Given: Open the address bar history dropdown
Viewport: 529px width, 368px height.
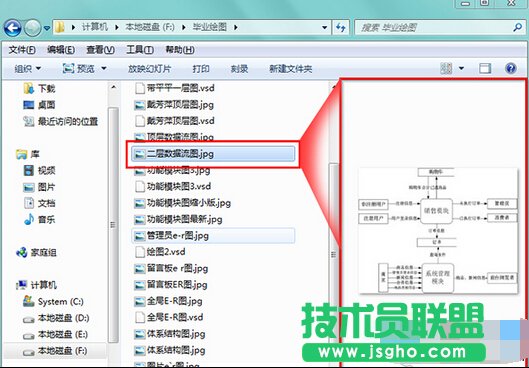Looking at the screenshot, I should coord(325,28).
